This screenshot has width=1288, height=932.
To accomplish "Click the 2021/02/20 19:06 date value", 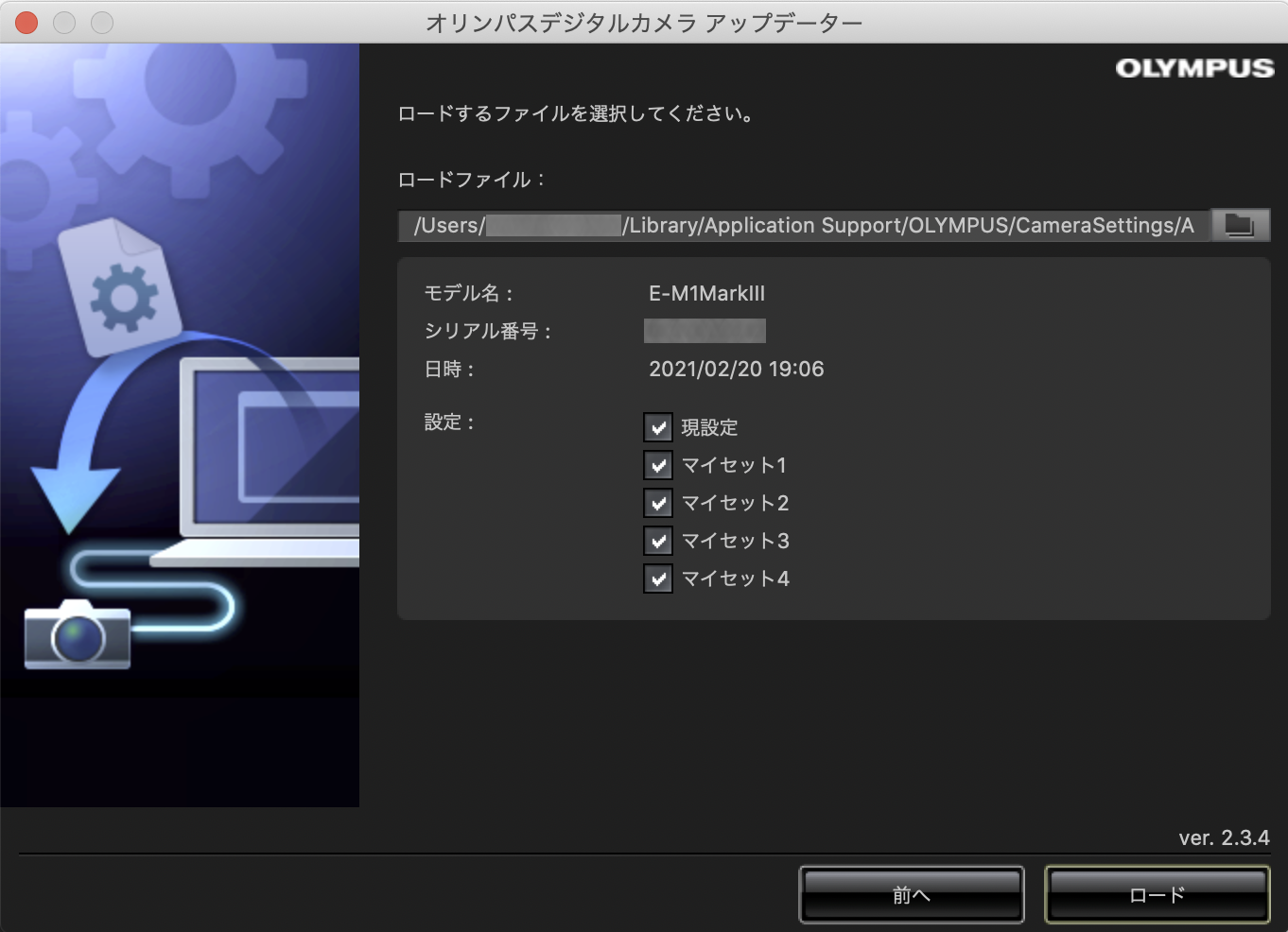I will pos(736,369).
